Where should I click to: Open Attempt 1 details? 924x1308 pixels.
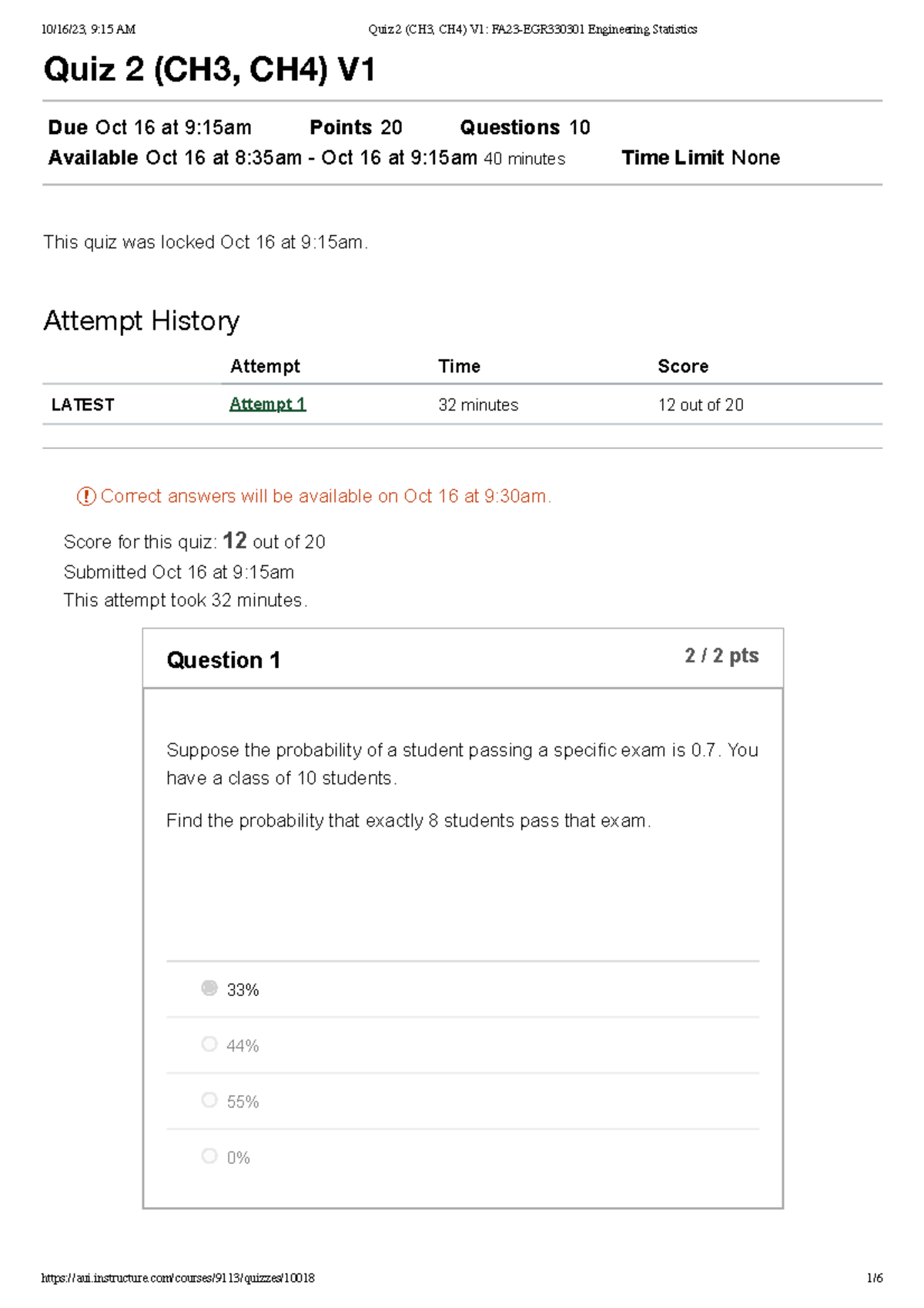point(267,404)
